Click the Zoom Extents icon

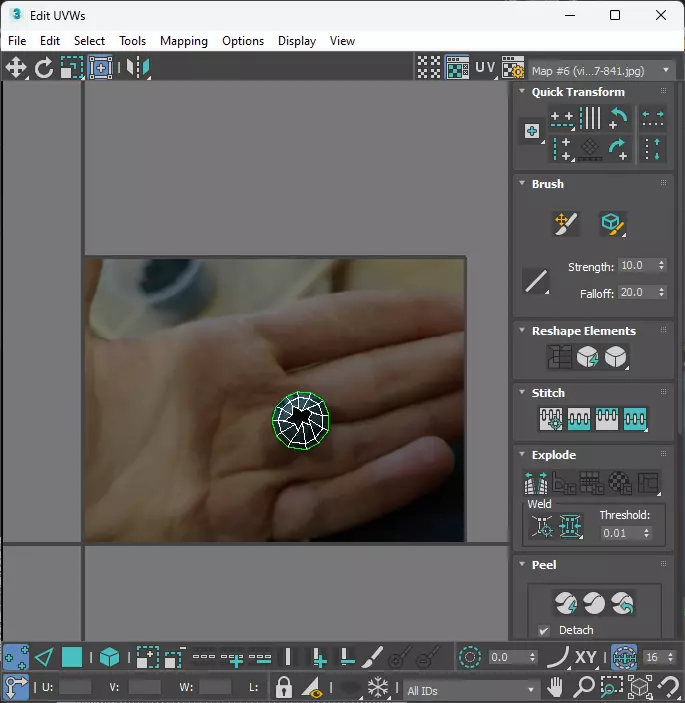[640, 686]
